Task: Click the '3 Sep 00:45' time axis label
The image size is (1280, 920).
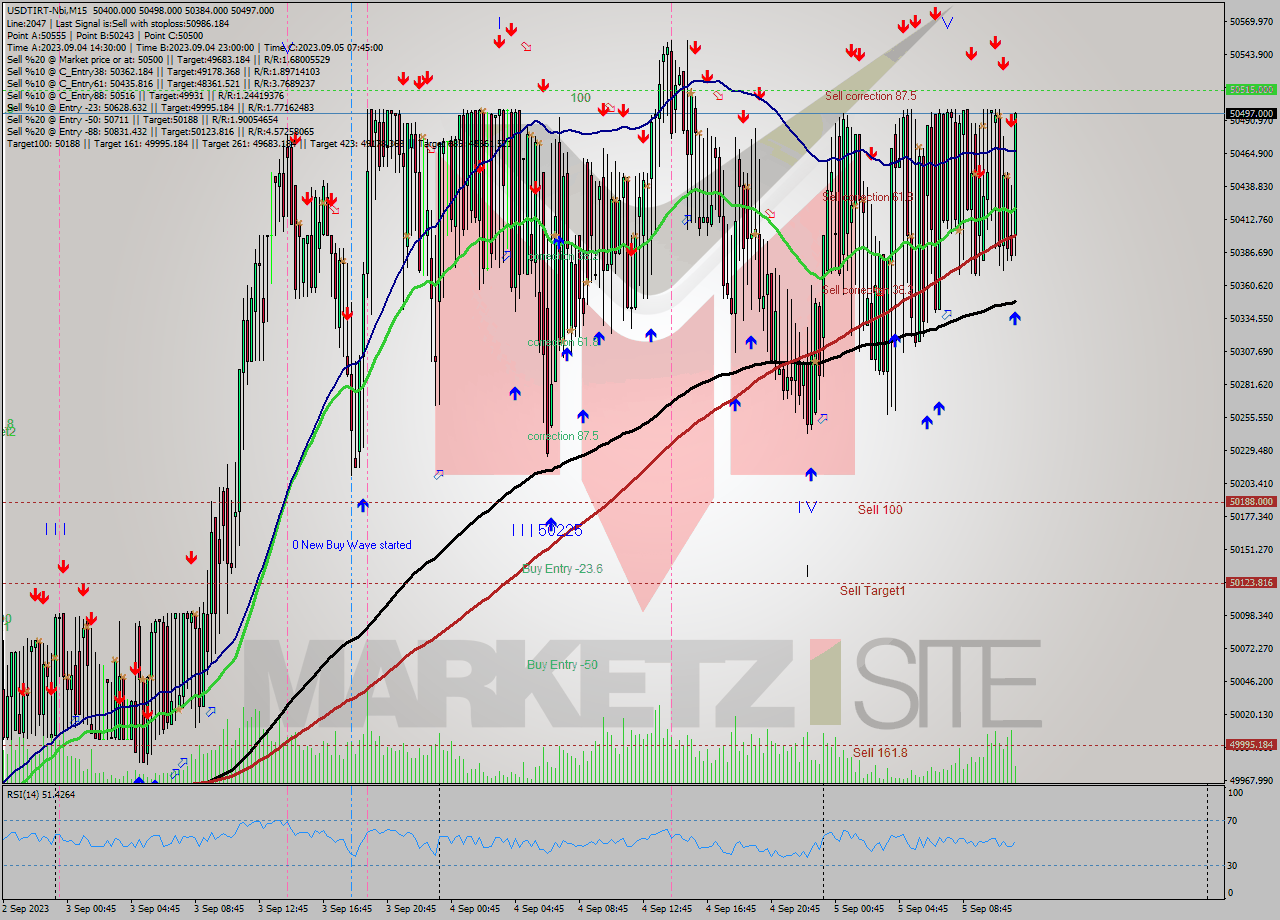Action: [91, 909]
